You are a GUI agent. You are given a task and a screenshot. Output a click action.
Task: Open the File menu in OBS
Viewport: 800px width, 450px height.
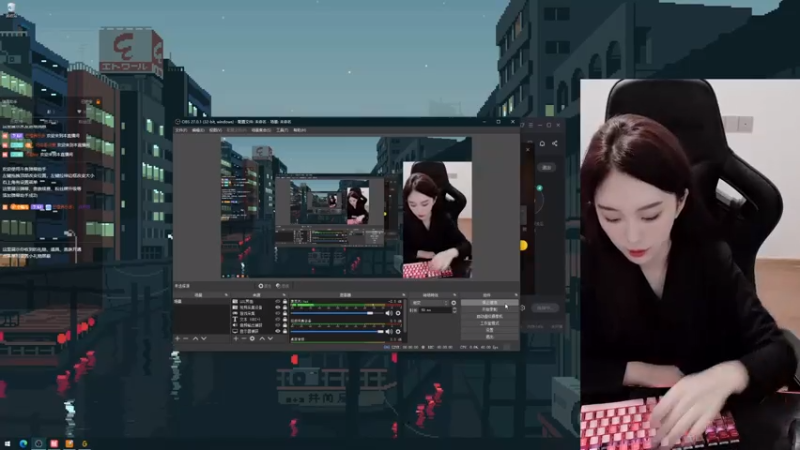pyautogui.click(x=181, y=130)
